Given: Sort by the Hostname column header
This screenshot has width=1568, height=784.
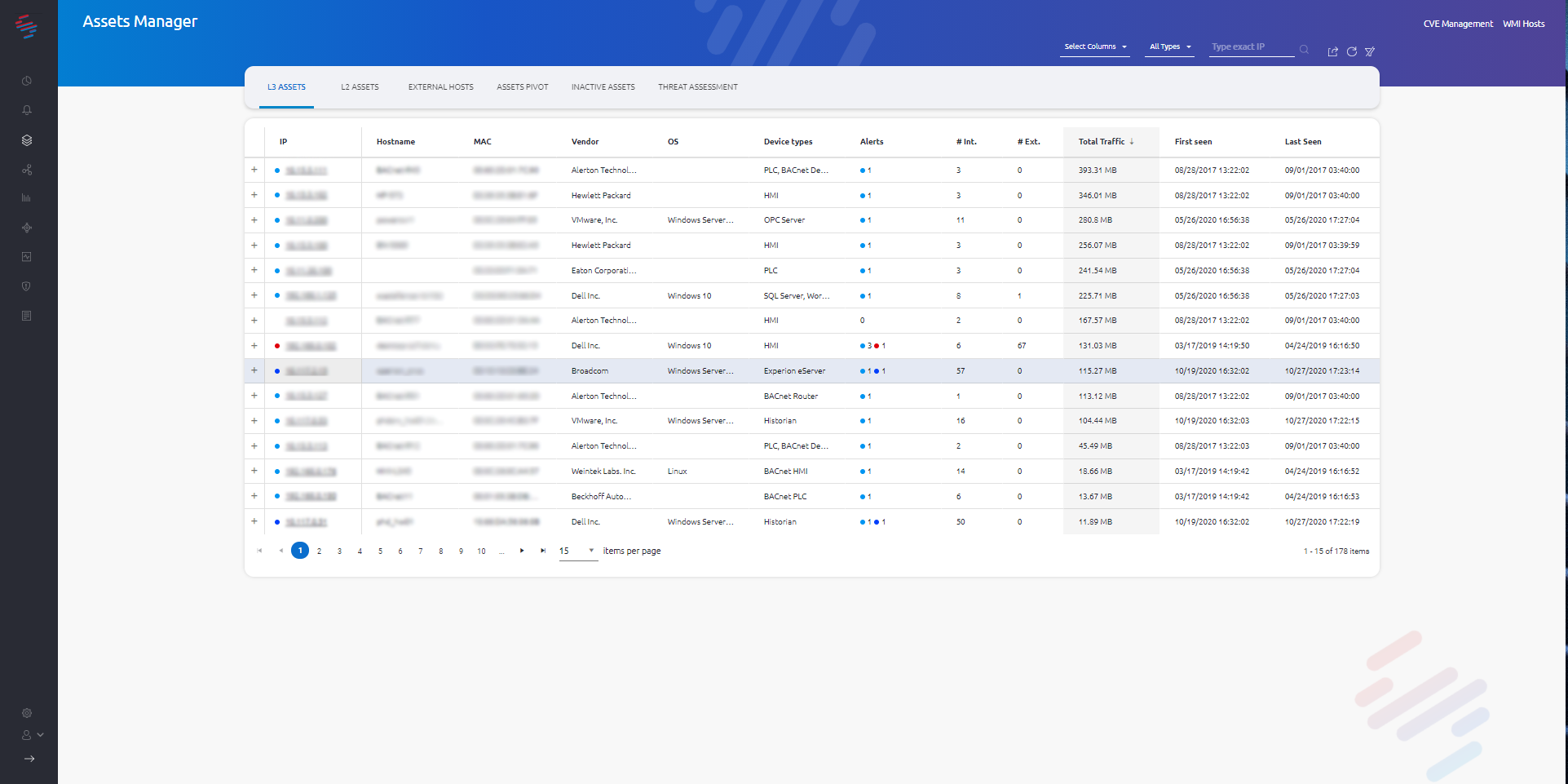Looking at the screenshot, I should 395,142.
